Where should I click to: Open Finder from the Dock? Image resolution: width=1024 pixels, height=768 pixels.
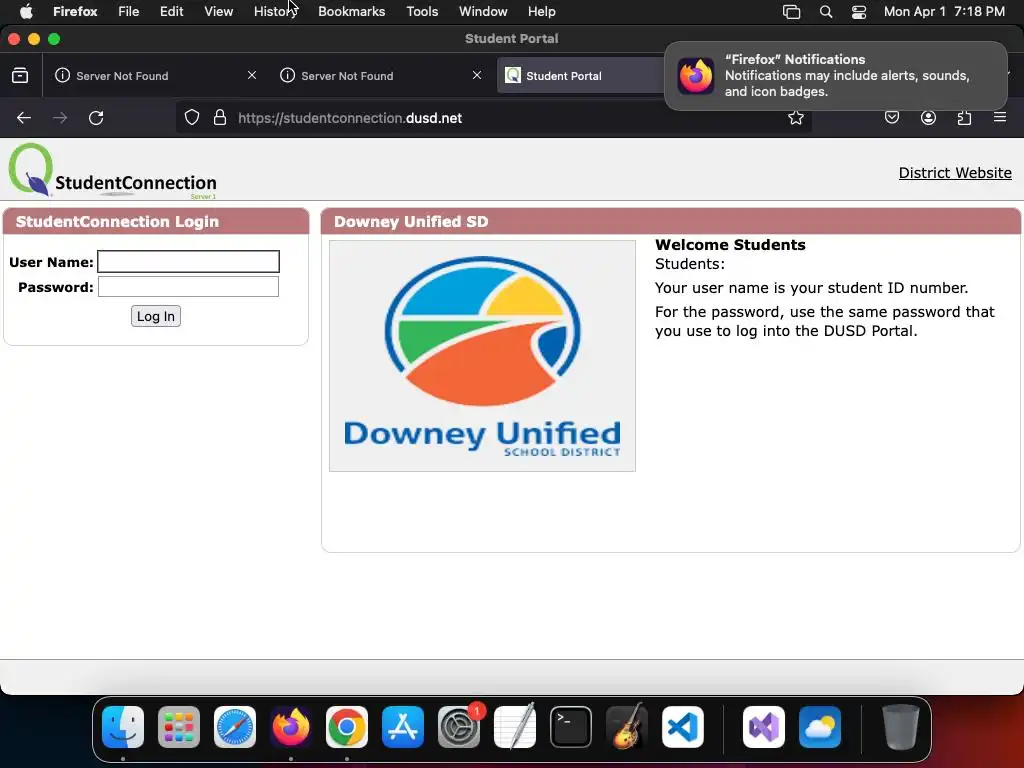123,727
